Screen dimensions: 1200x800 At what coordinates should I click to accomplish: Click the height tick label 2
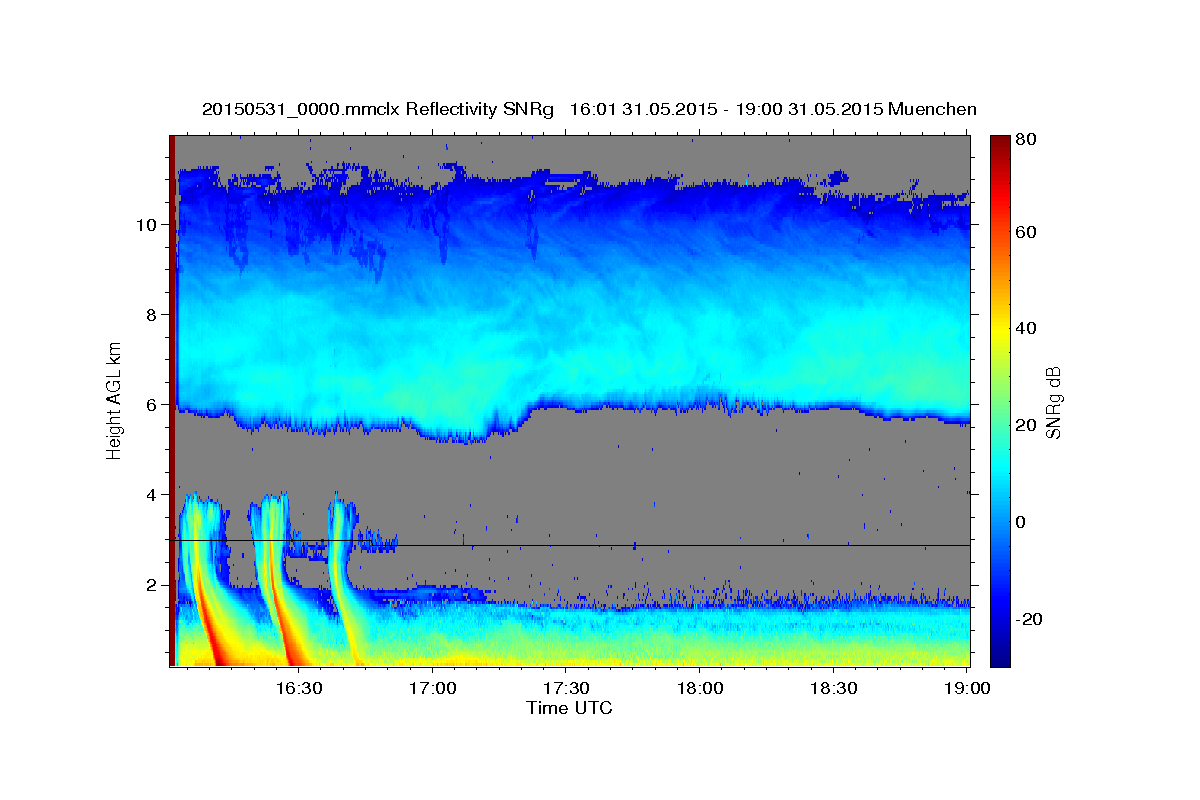coord(152,585)
